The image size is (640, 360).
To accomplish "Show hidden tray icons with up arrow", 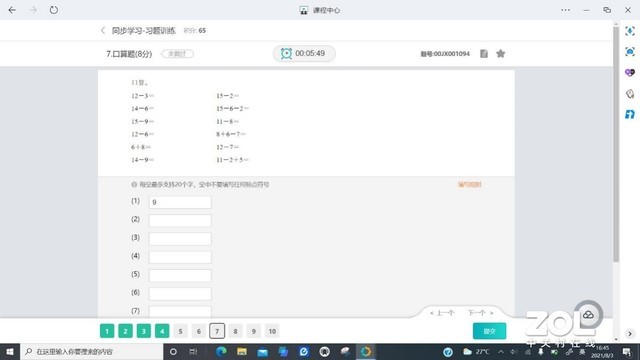I will tap(501, 351).
